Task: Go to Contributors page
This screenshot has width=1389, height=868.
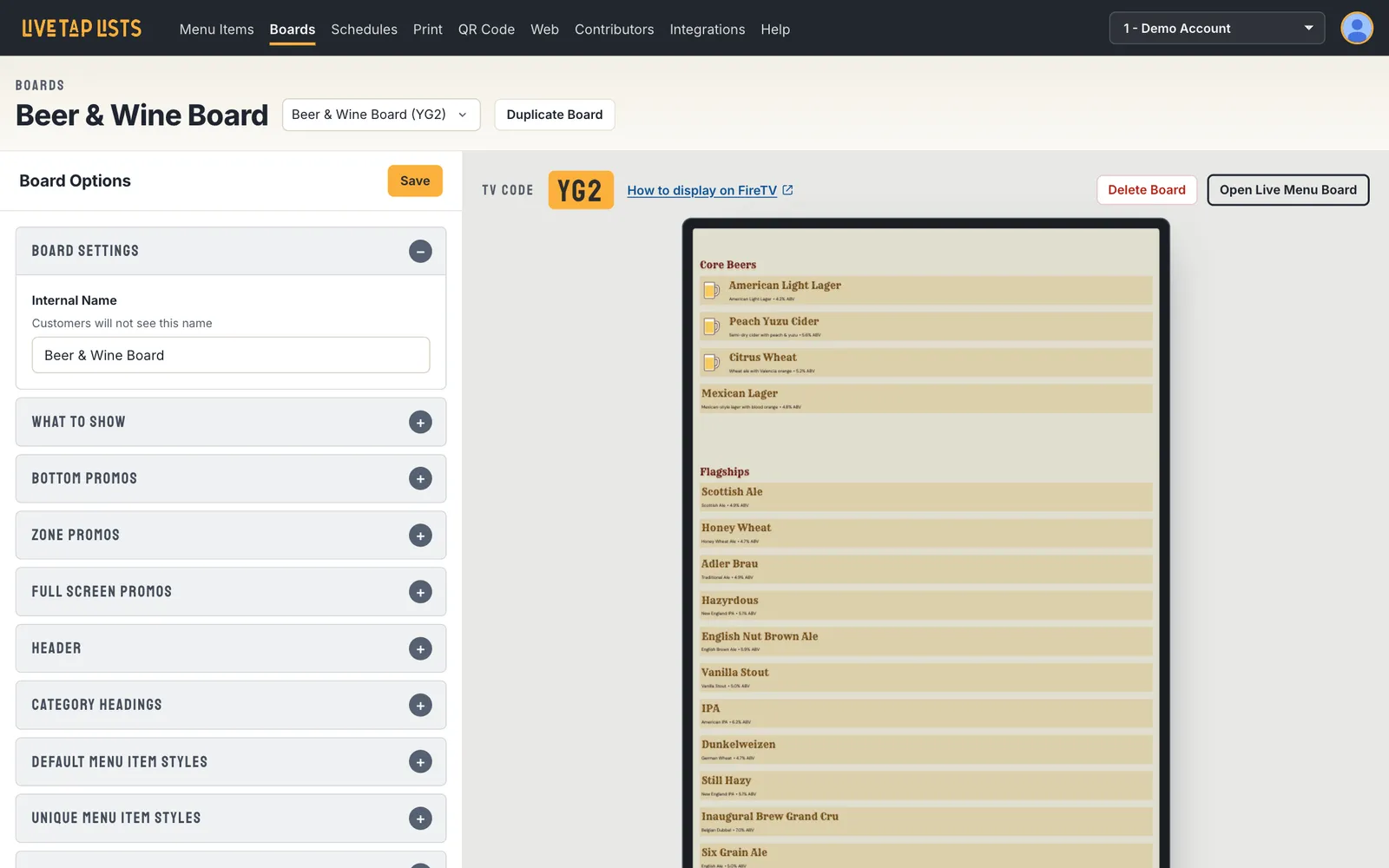Action: click(615, 30)
